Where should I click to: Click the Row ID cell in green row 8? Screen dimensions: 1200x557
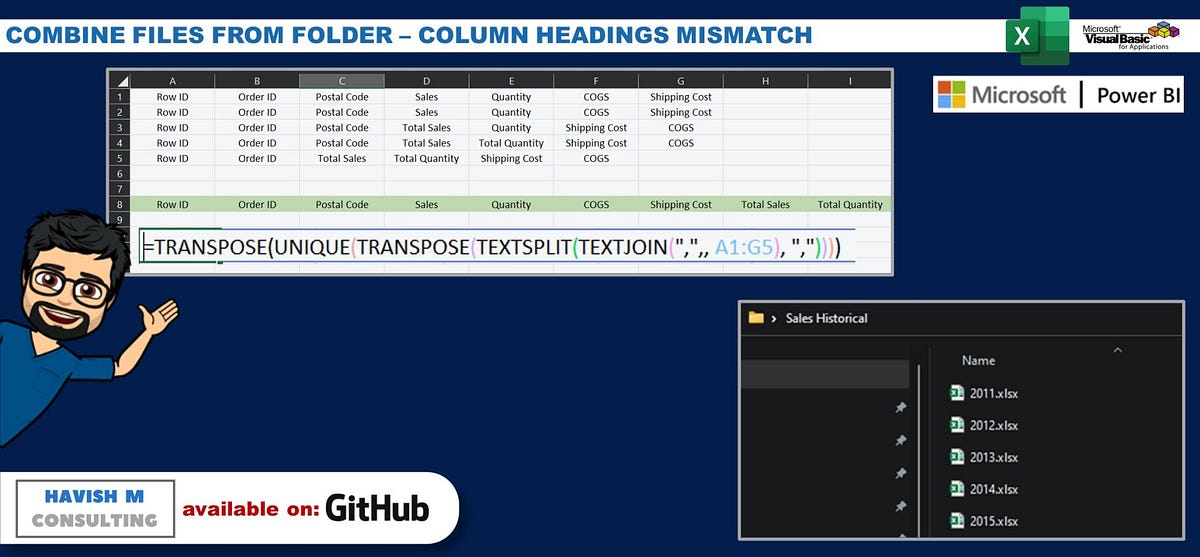pos(172,204)
